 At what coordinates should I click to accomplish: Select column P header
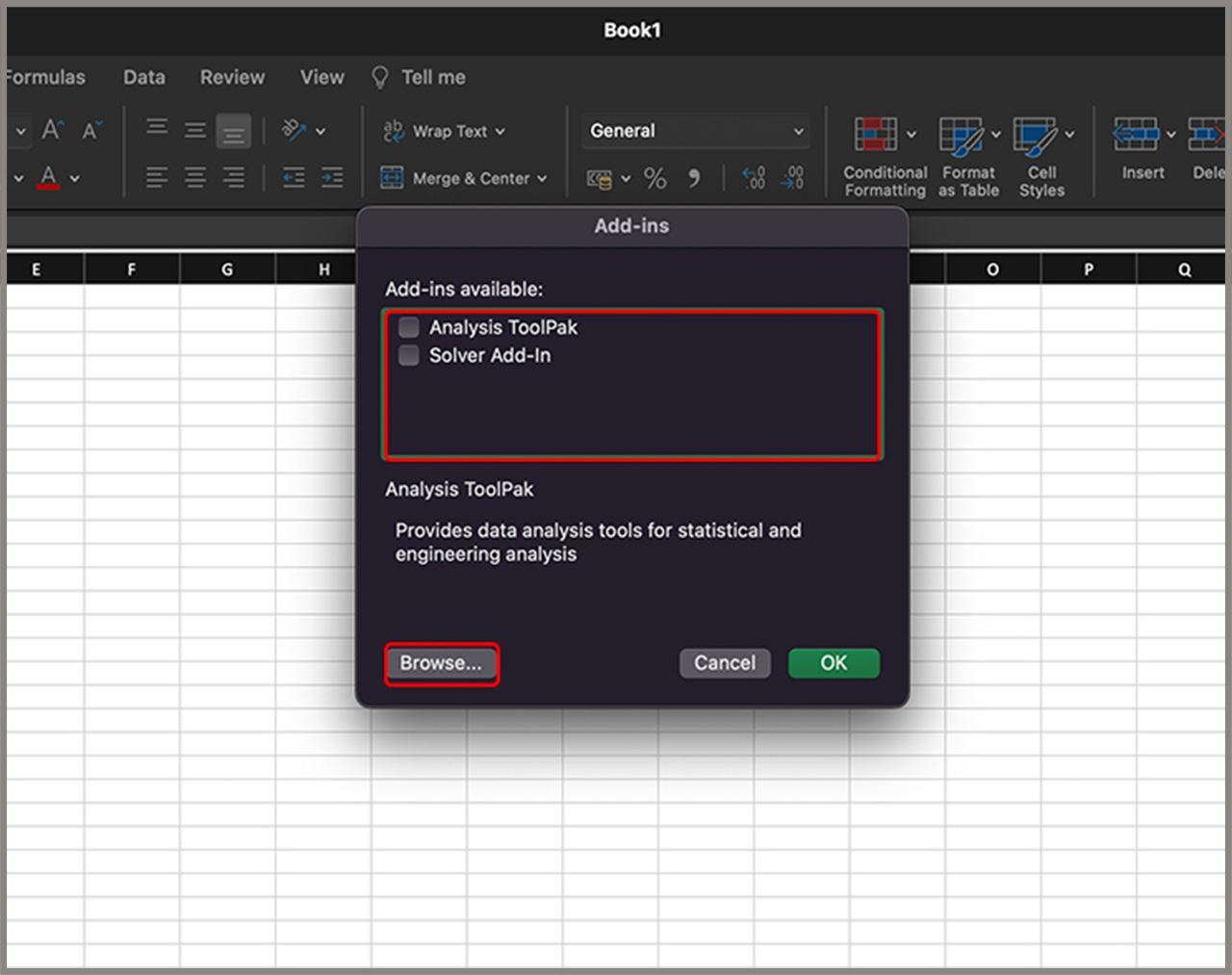click(1089, 269)
